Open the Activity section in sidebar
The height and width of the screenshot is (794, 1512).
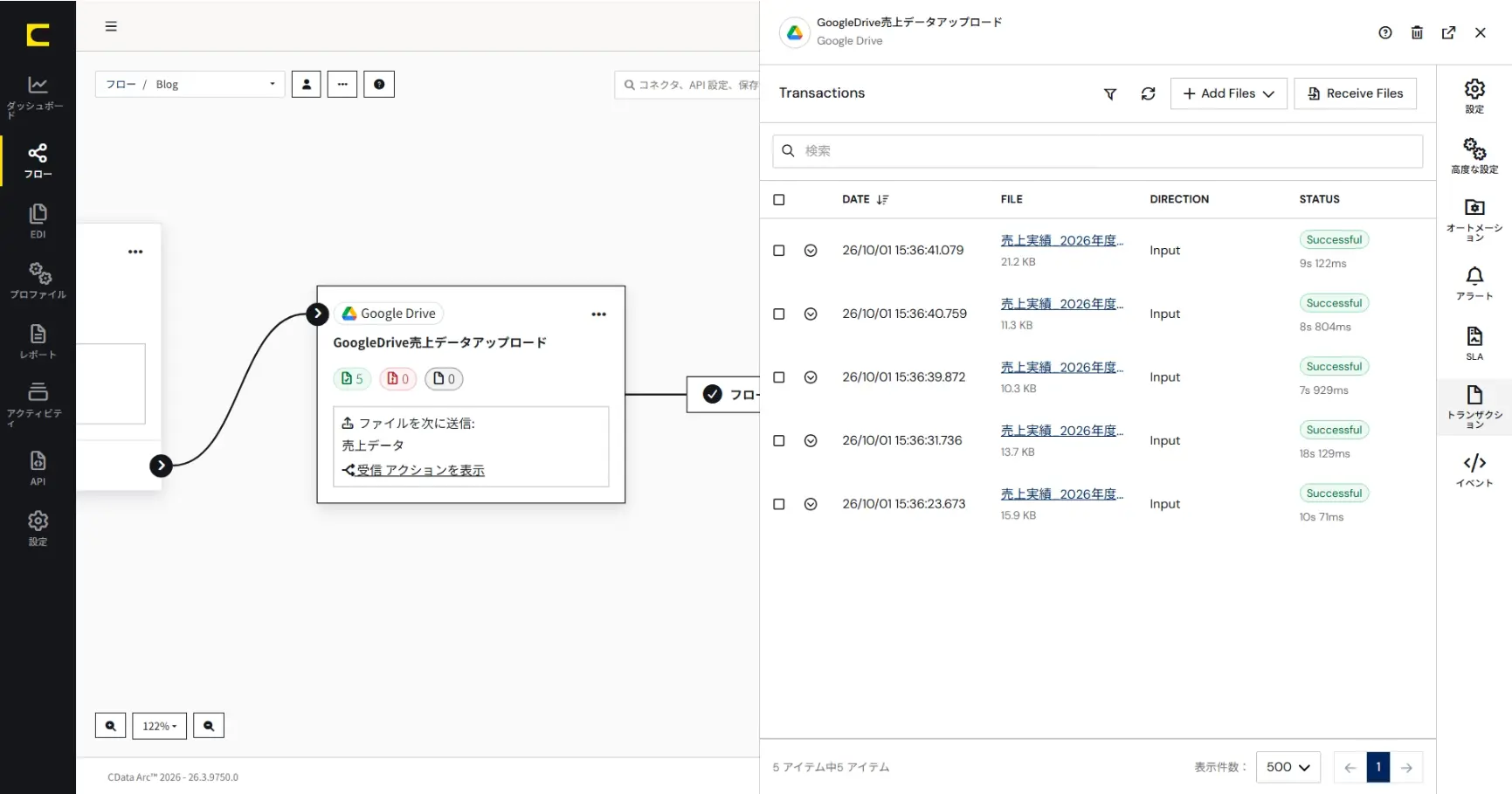coord(38,404)
